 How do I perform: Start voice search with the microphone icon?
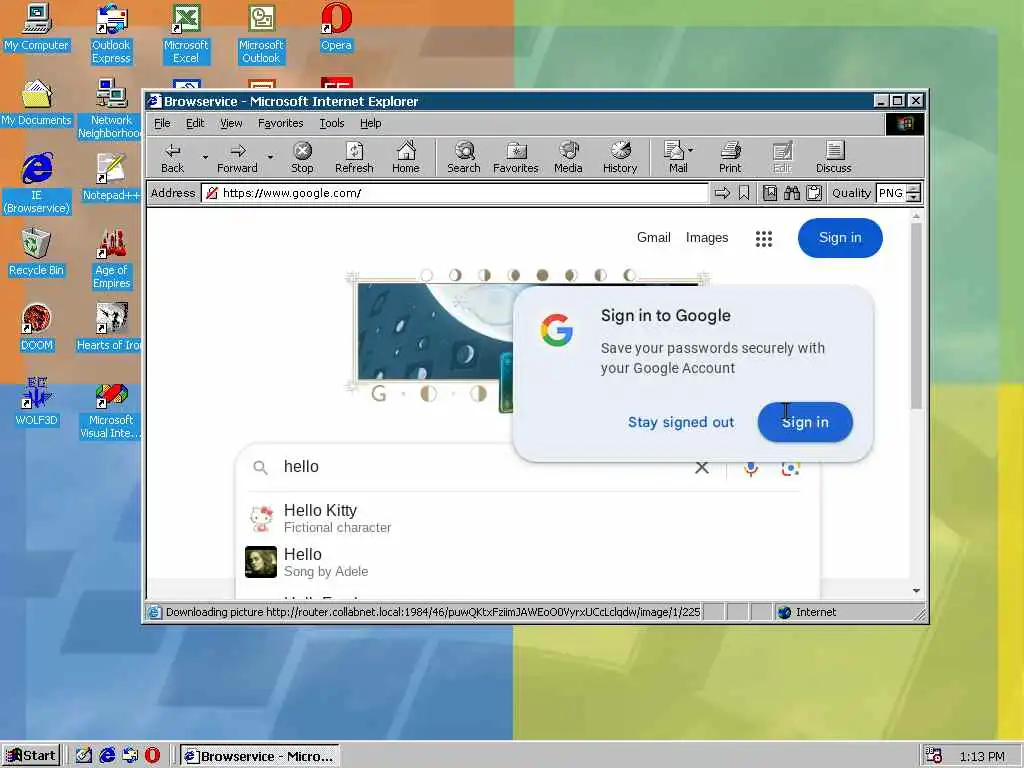751,468
